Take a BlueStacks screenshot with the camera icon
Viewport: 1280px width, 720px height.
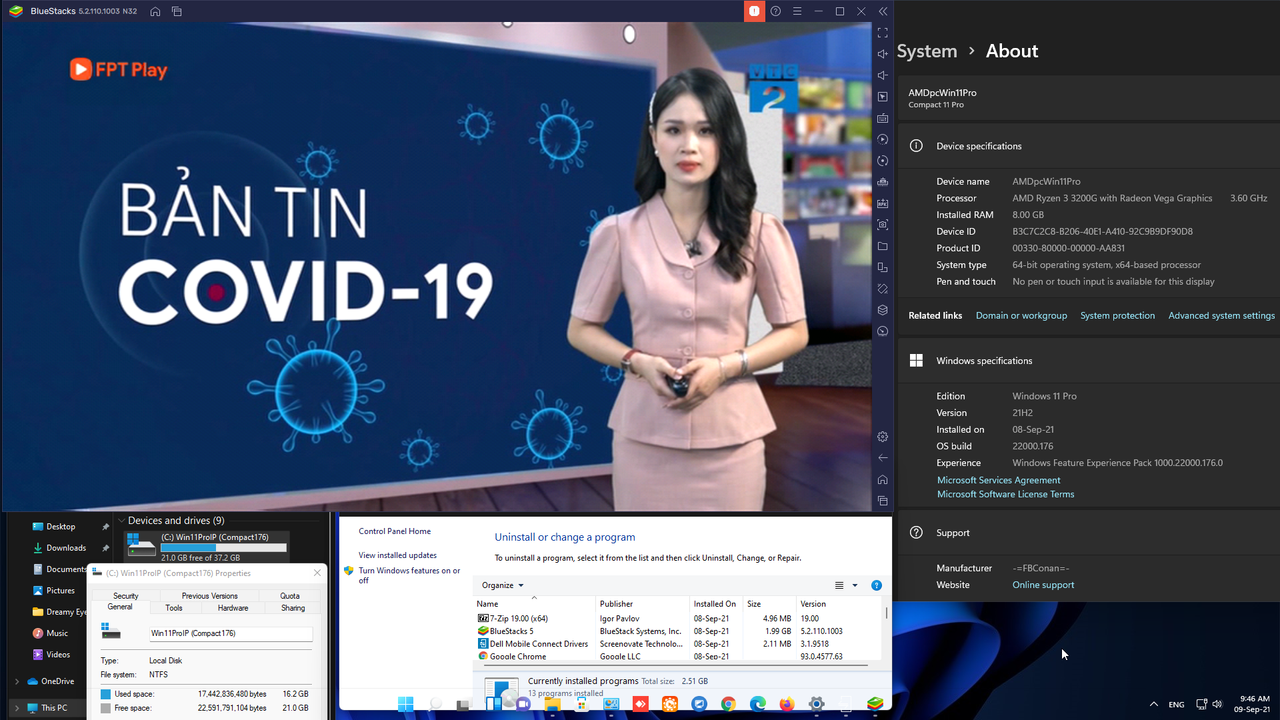point(882,225)
